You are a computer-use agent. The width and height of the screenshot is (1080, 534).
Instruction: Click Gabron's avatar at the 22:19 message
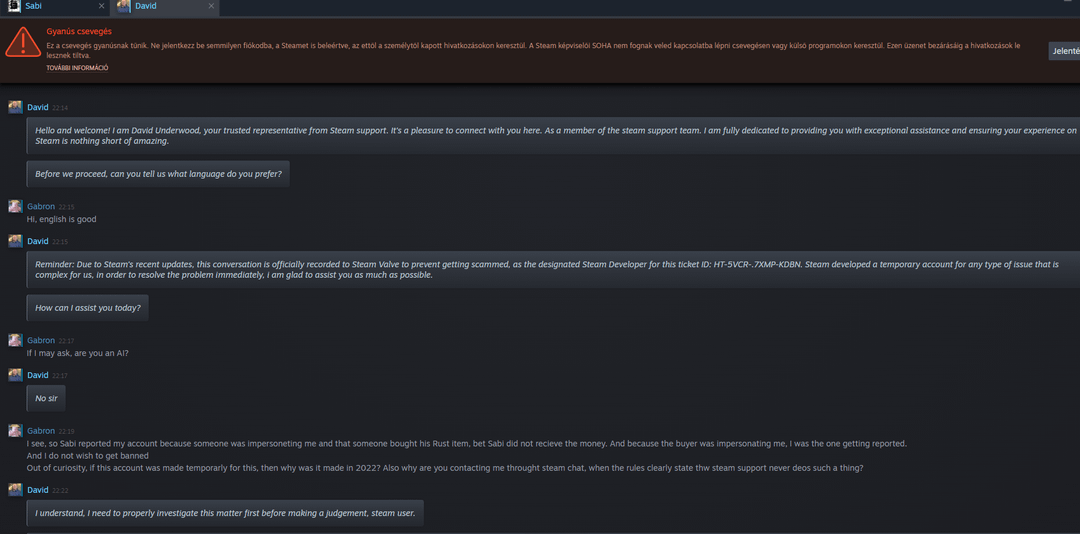tap(15, 431)
